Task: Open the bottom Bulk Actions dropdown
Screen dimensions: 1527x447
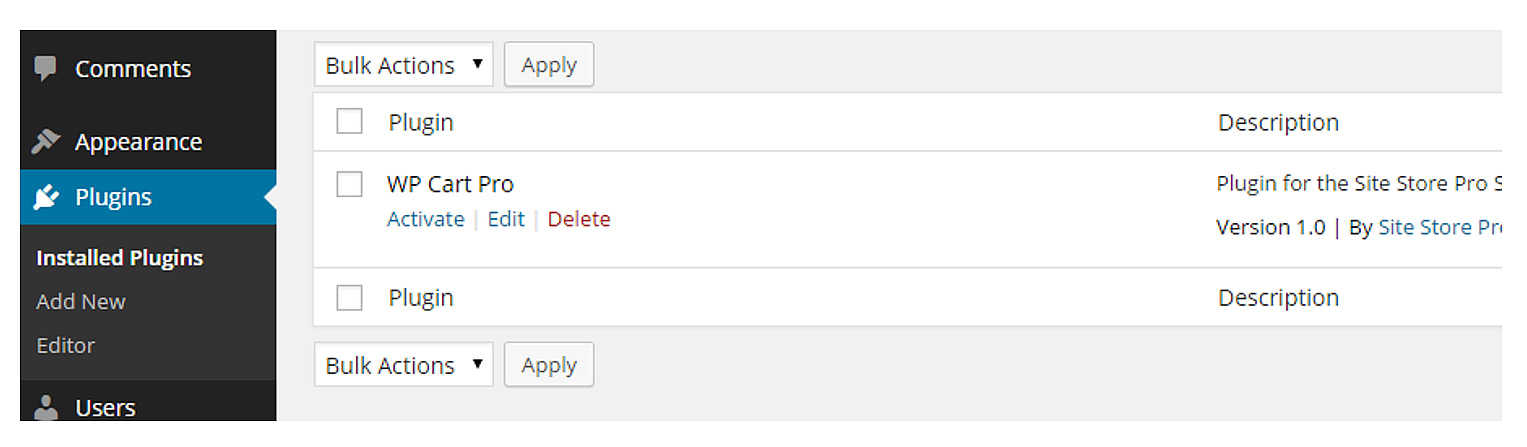Action: pyautogui.click(x=404, y=365)
